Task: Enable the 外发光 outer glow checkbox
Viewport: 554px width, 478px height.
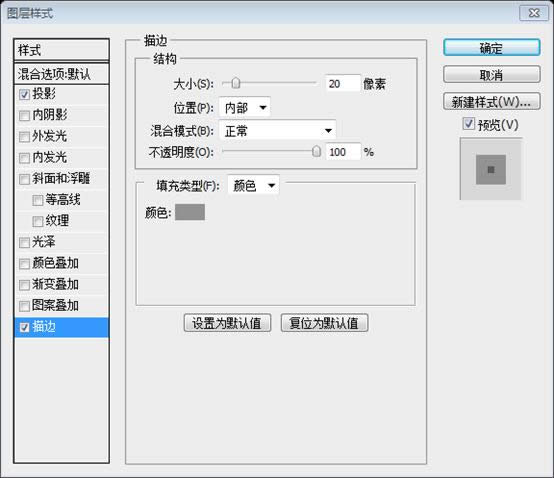Action: point(24,137)
